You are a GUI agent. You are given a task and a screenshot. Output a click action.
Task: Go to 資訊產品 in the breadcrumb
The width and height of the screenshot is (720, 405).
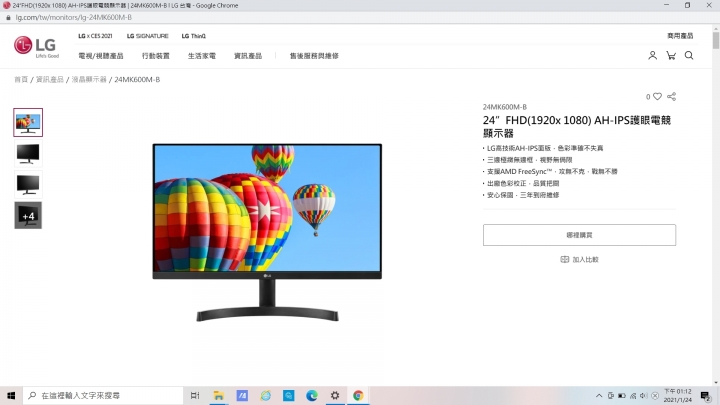tap(50, 79)
